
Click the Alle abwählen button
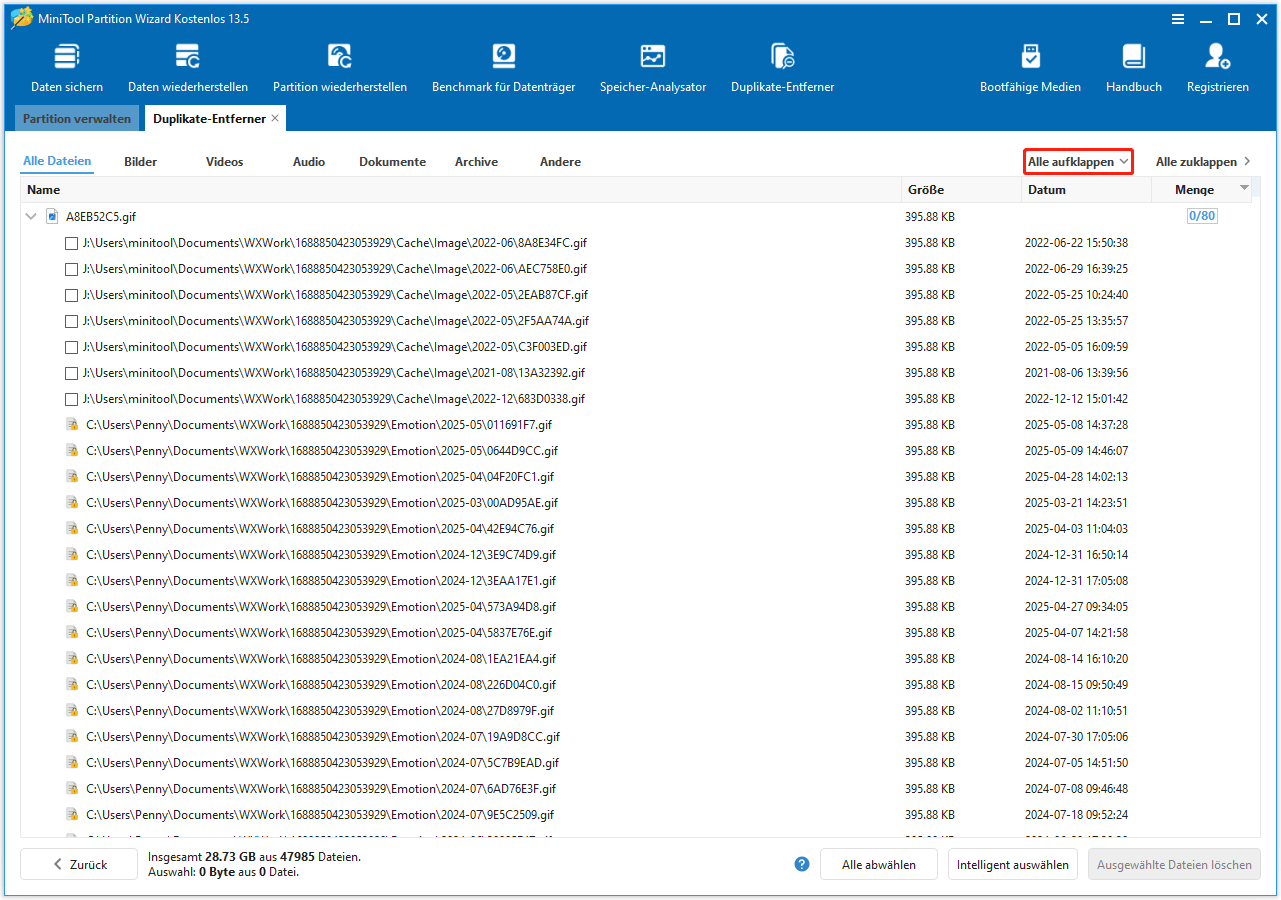[878, 864]
